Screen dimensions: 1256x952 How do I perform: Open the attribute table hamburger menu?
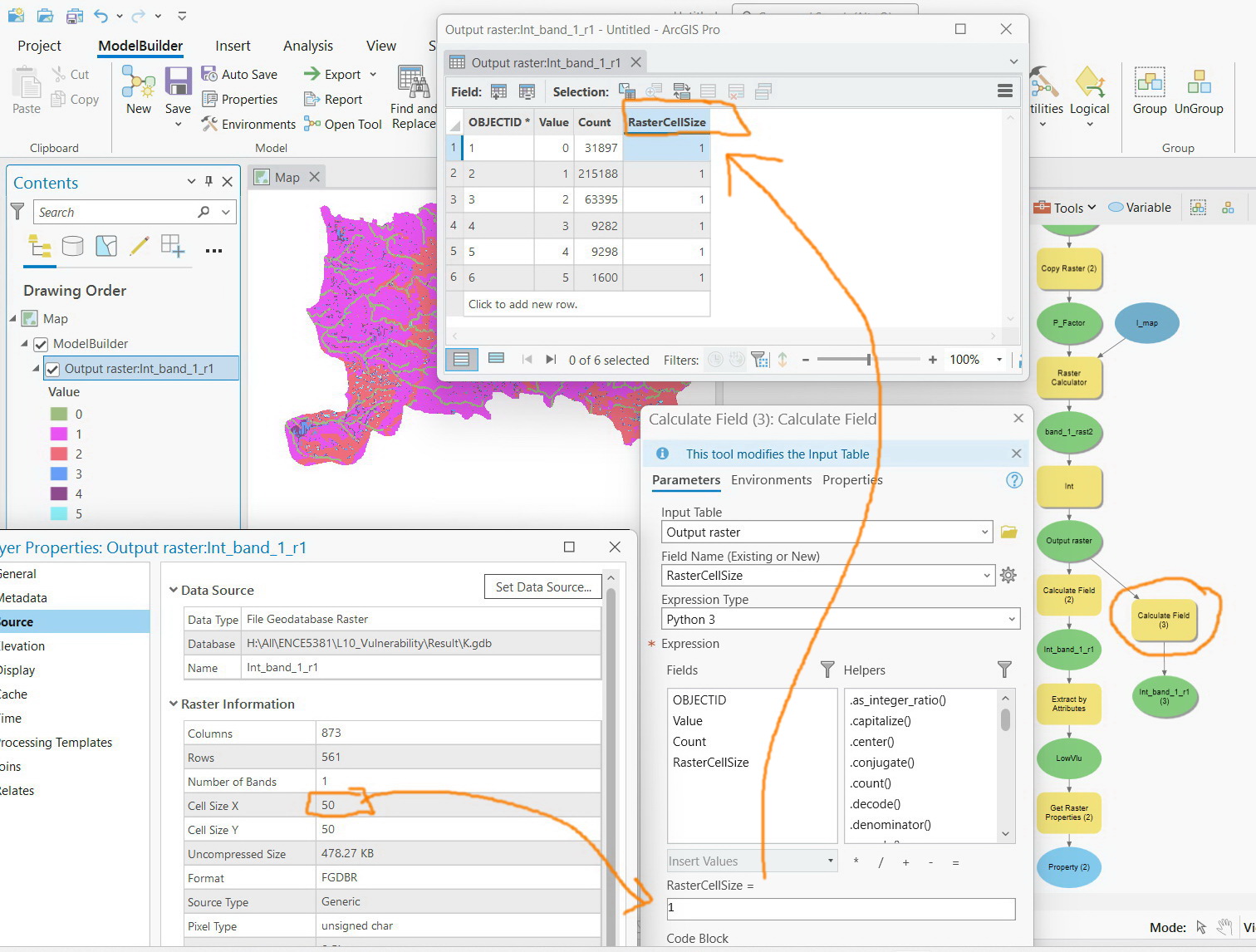pyautogui.click(x=1004, y=91)
